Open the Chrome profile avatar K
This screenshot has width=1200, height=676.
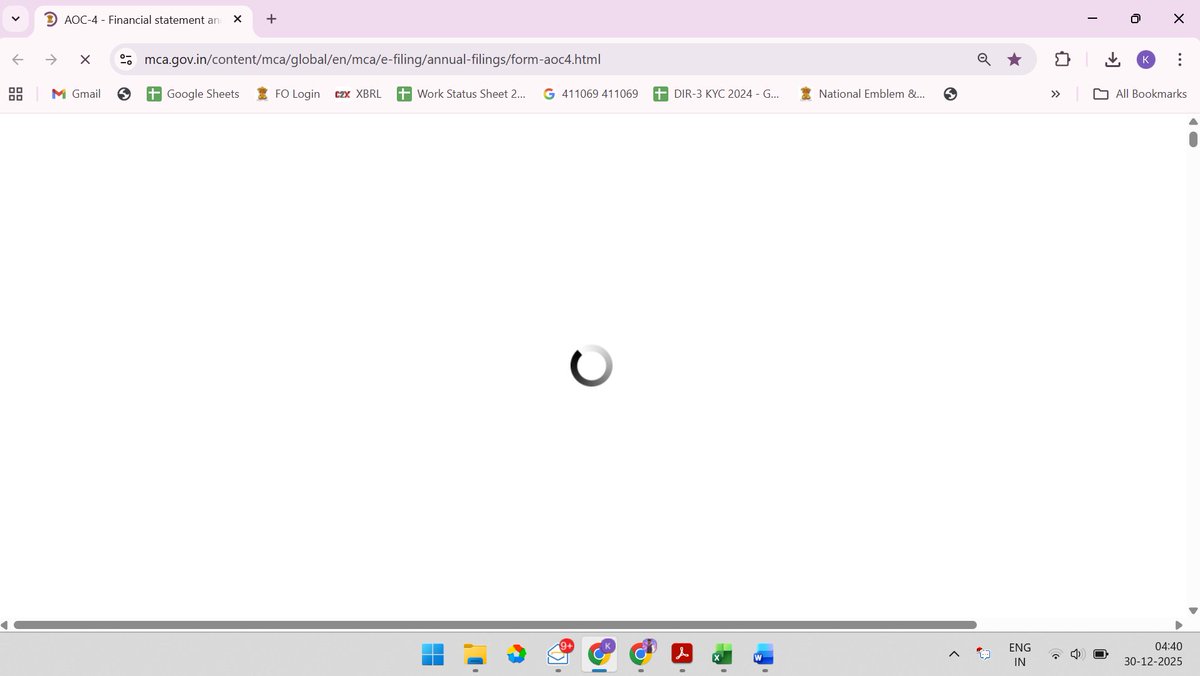[1146, 60]
